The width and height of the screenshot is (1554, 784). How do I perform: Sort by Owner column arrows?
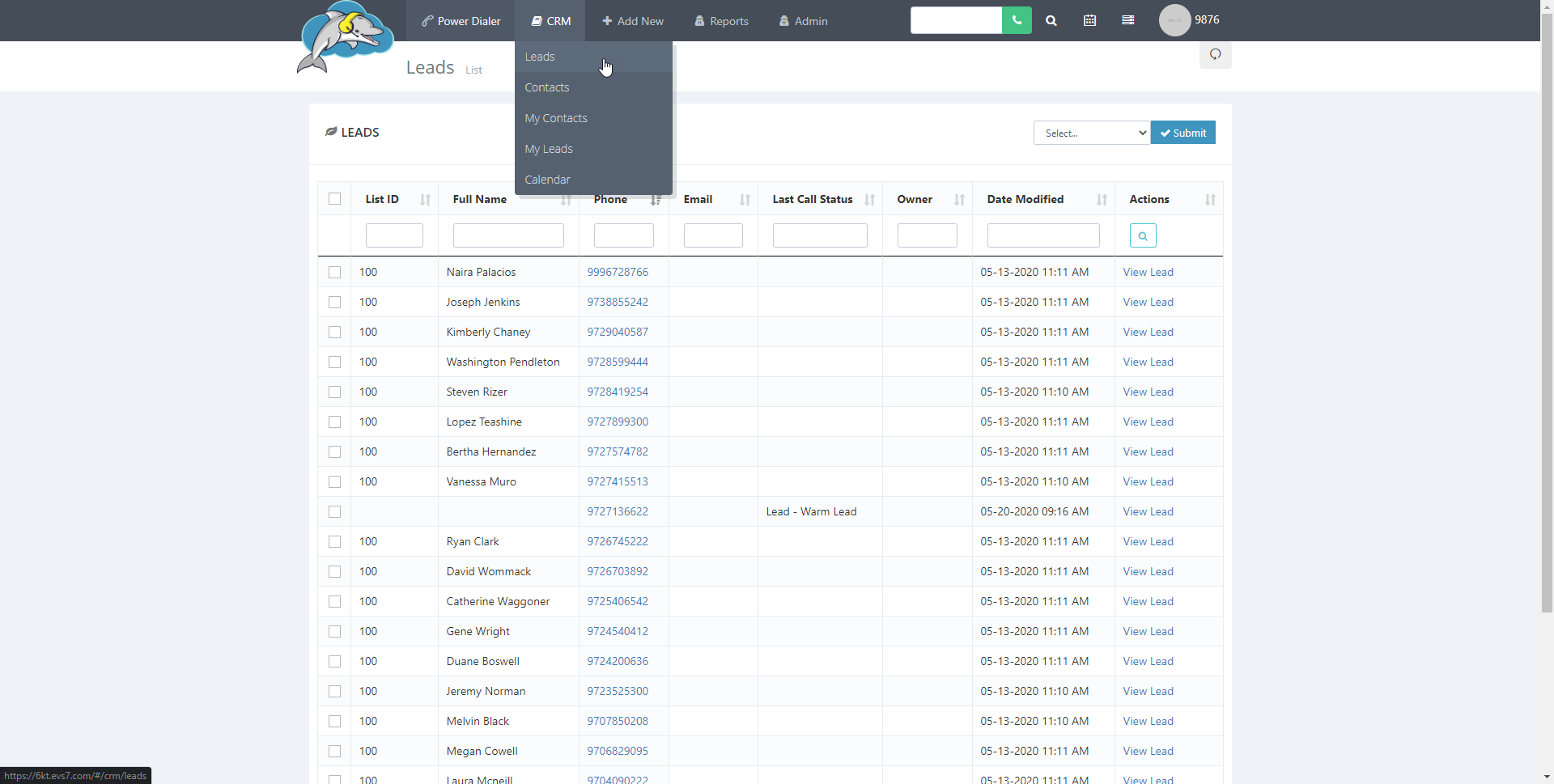tap(960, 200)
